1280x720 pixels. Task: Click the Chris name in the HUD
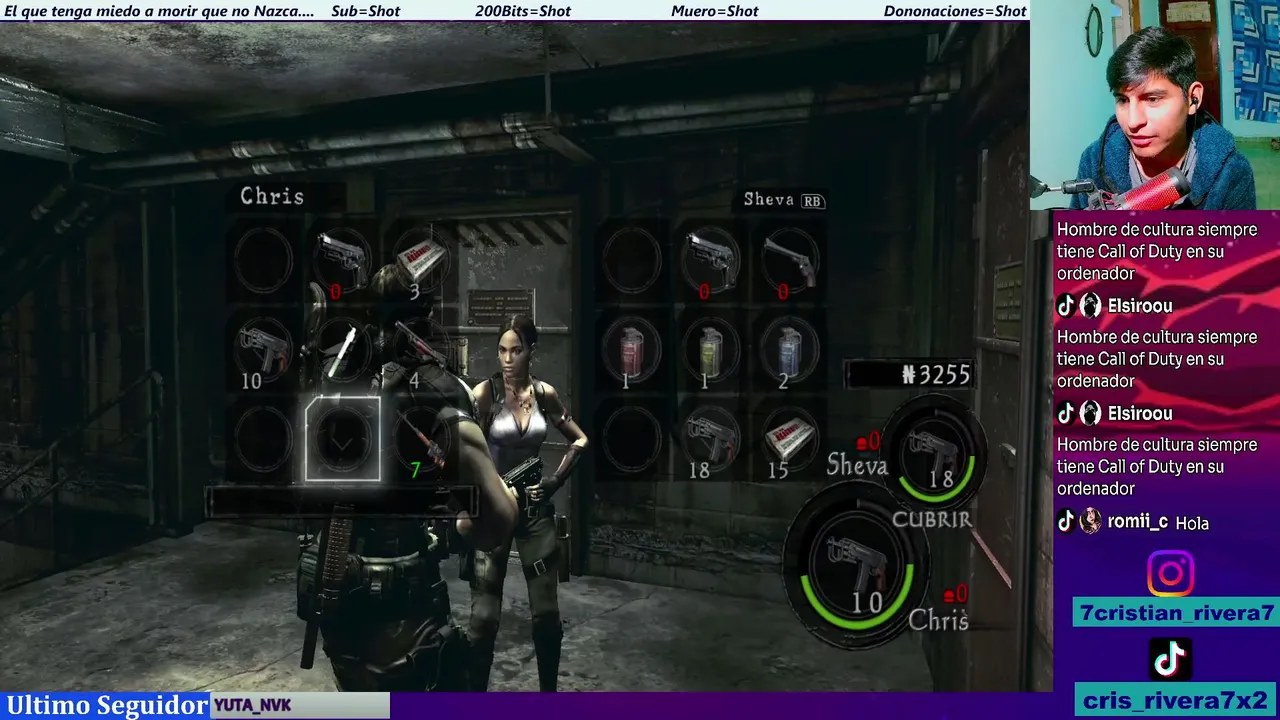tap(938, 621)
